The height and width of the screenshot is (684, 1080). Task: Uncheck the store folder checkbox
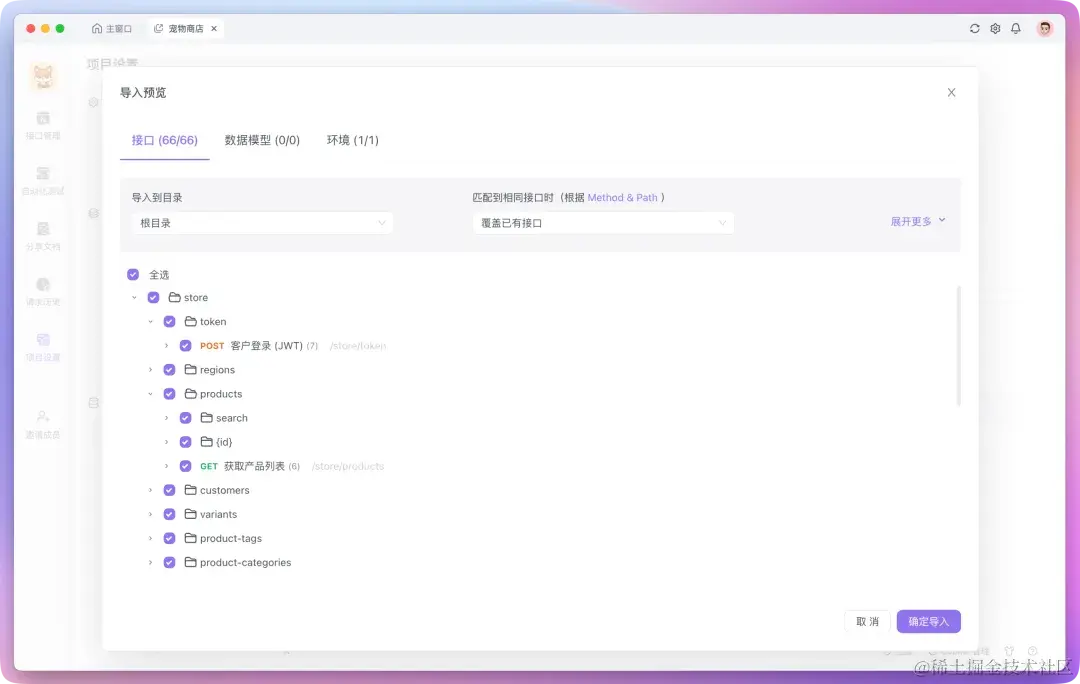tap(153, 297)
